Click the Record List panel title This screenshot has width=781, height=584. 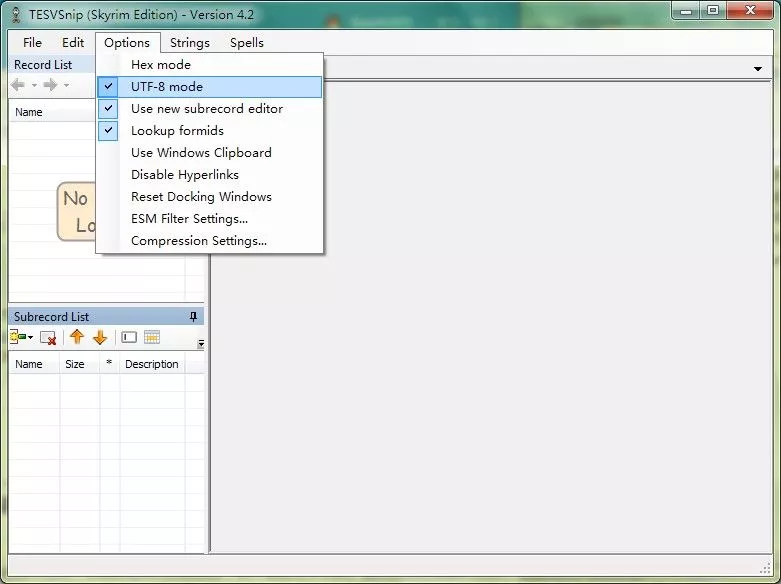click(x=43, y=65)
